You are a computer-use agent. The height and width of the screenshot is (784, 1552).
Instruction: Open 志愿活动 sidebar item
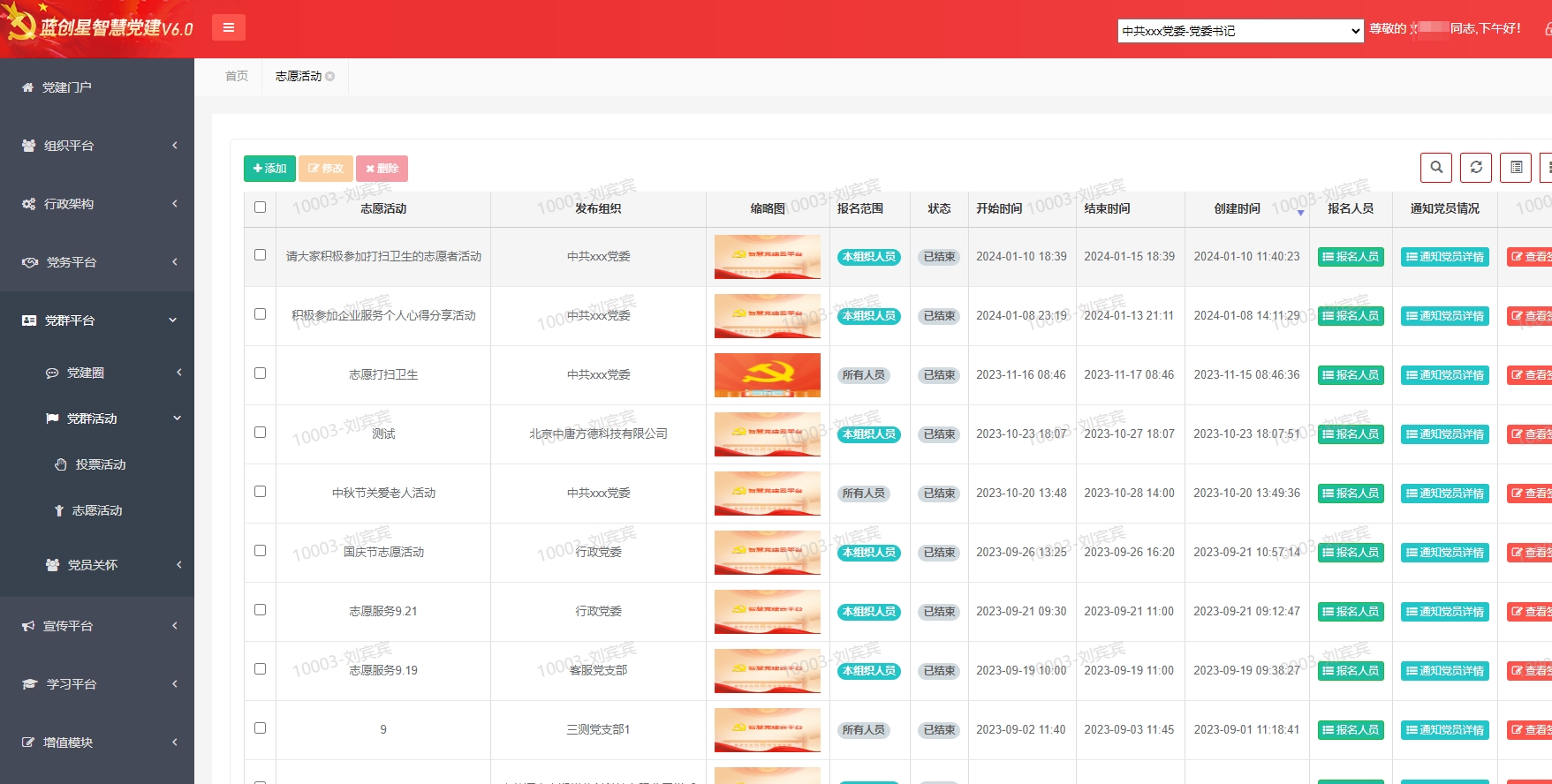pyautogui.click(x=97, y=510)
